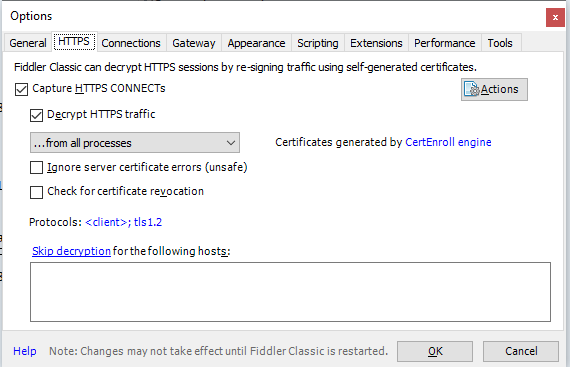Open the Scripting tab
This screenshot has height=367, width=570.
(x=318, y=43)
